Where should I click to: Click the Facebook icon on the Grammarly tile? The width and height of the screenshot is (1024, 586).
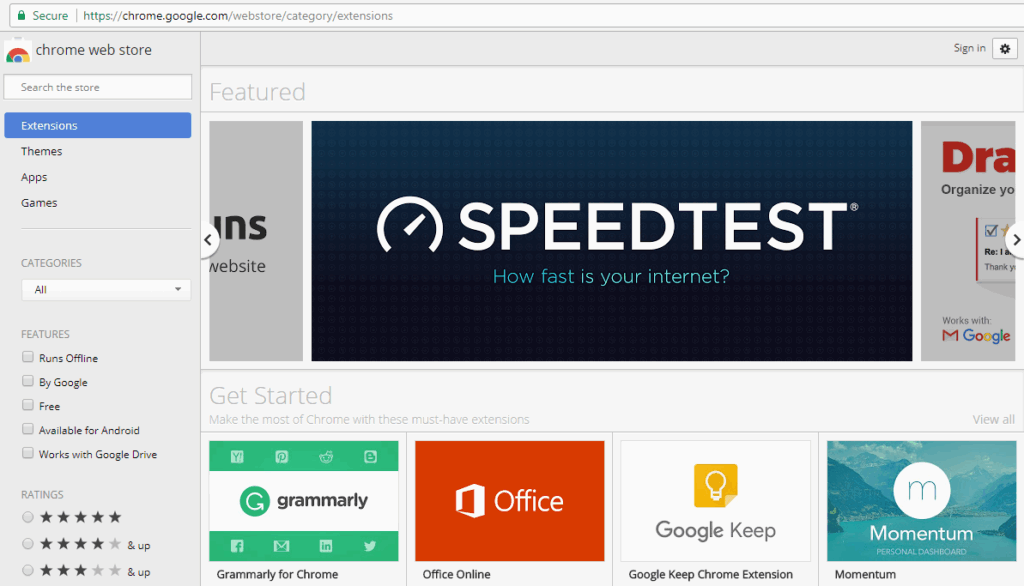237,545
